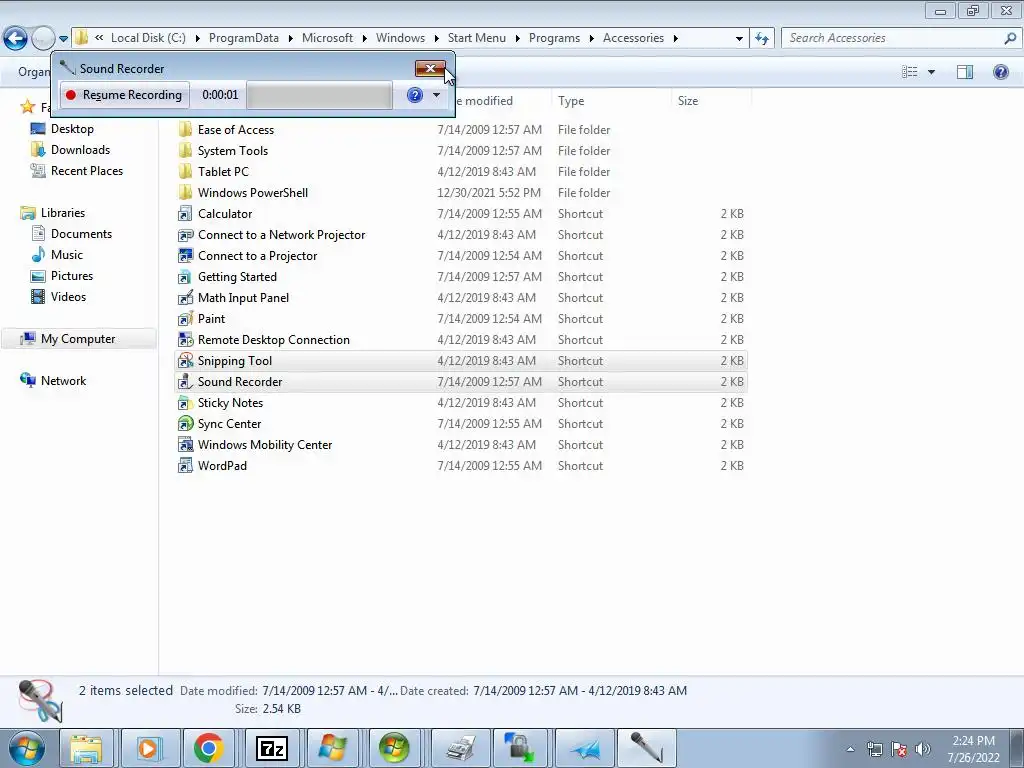
Task: Select the Sound Recorder shortcut icon in list
Action: pos(185,381)
